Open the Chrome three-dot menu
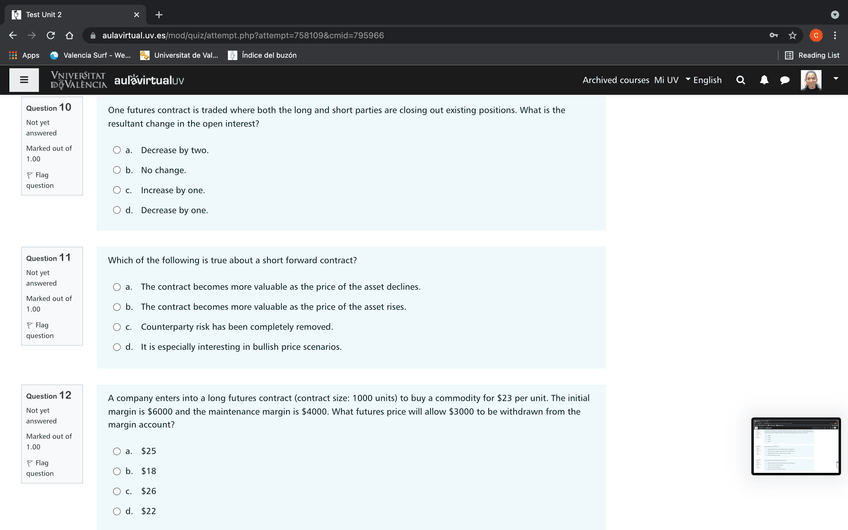Screen dimensions: 848x530 tap(835, 35)
